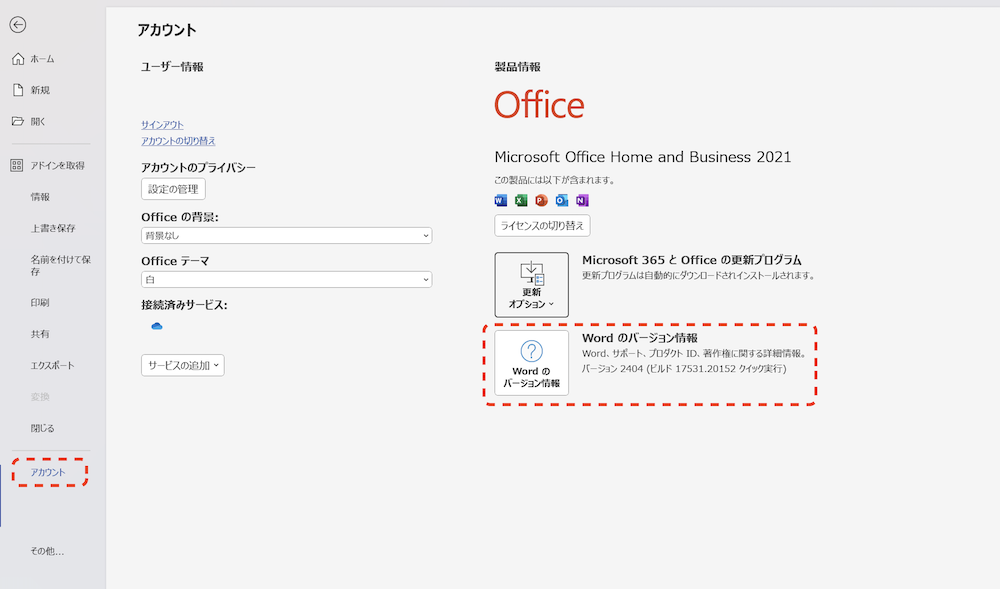
Task: Click the red Office logo text
Action: click(540, 105)
